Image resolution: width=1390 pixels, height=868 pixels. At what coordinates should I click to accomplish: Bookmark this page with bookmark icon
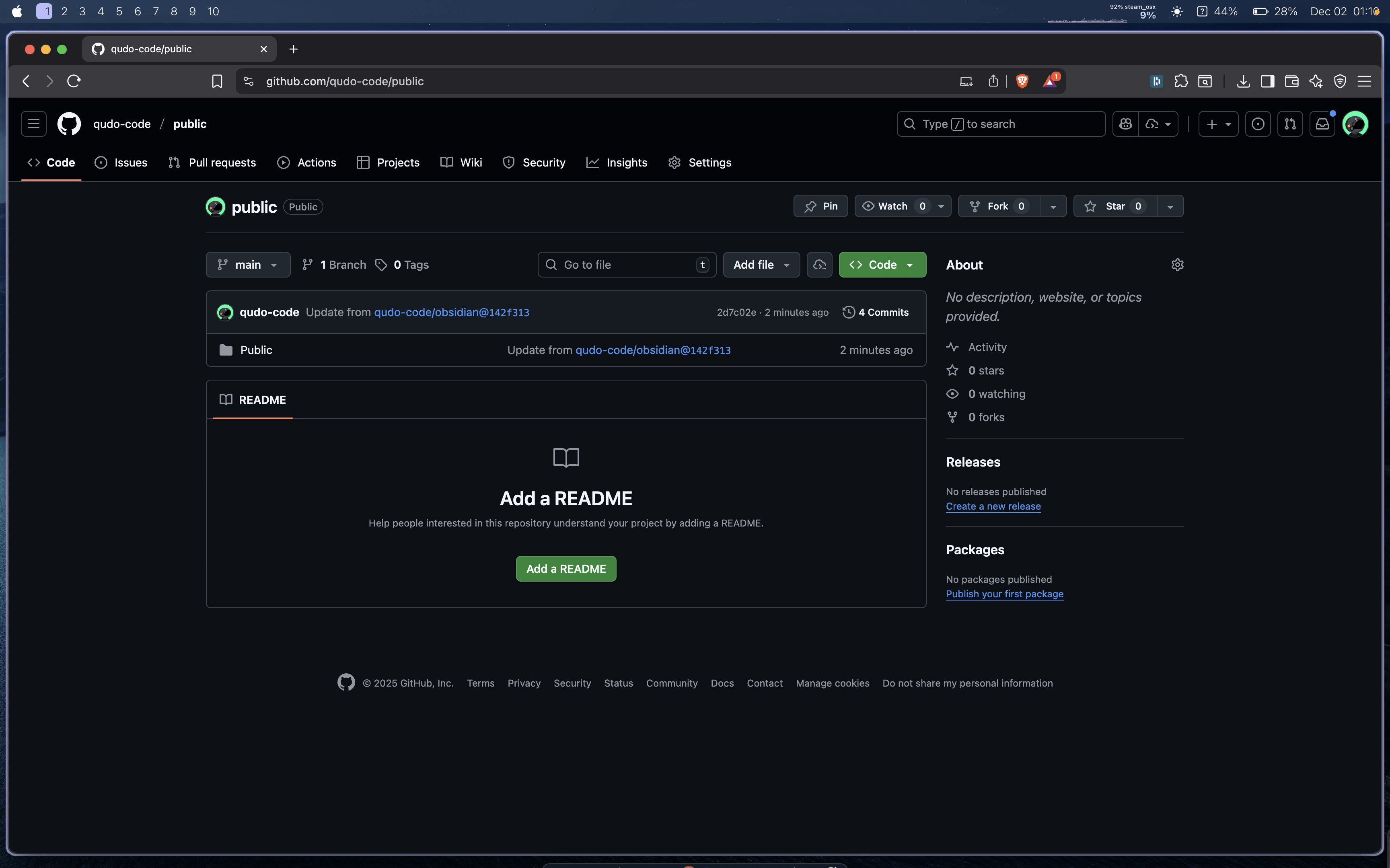point(217,82)
